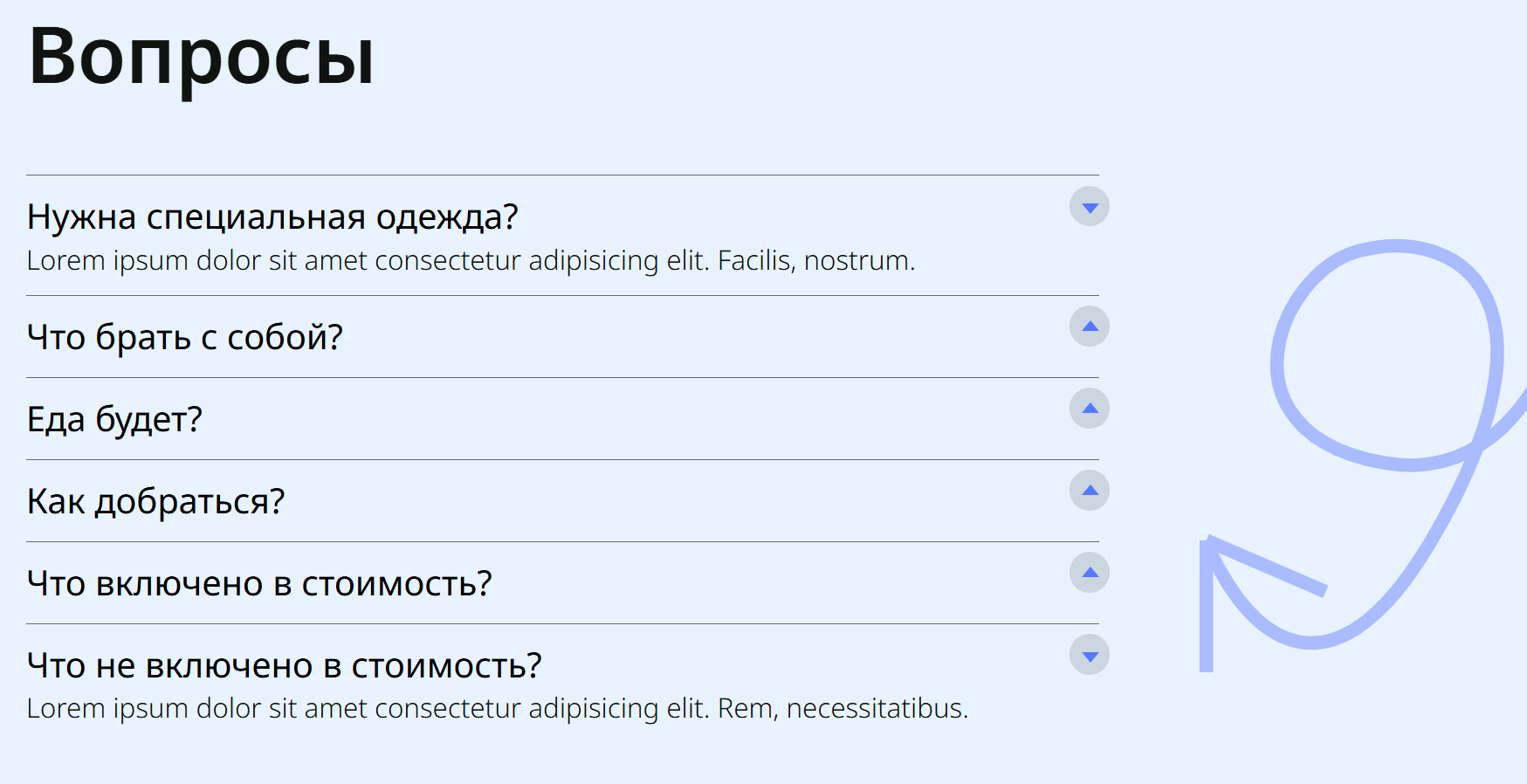This screenshot has width=1527, height=784.
Task: Click the "Вопросы" section heading
Action: [201, 57]
